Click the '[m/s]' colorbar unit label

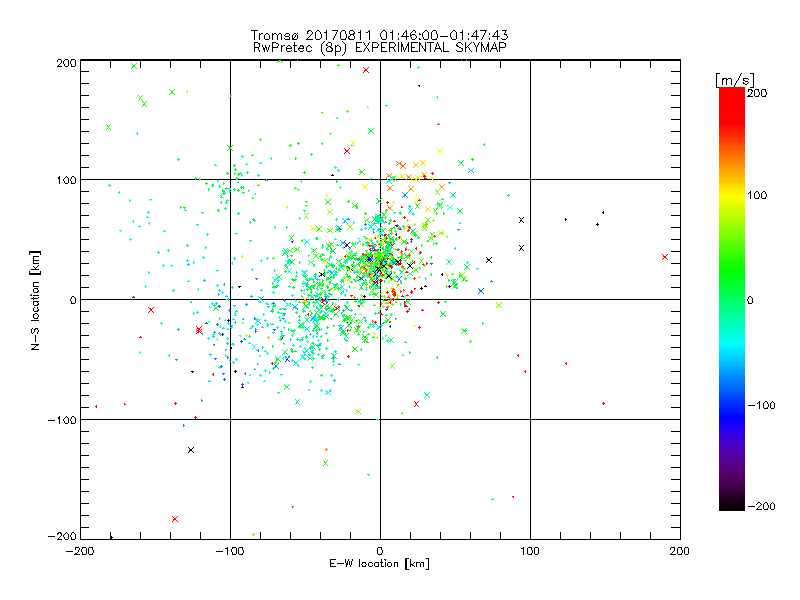pyautogui.click(x=735, y=80)
